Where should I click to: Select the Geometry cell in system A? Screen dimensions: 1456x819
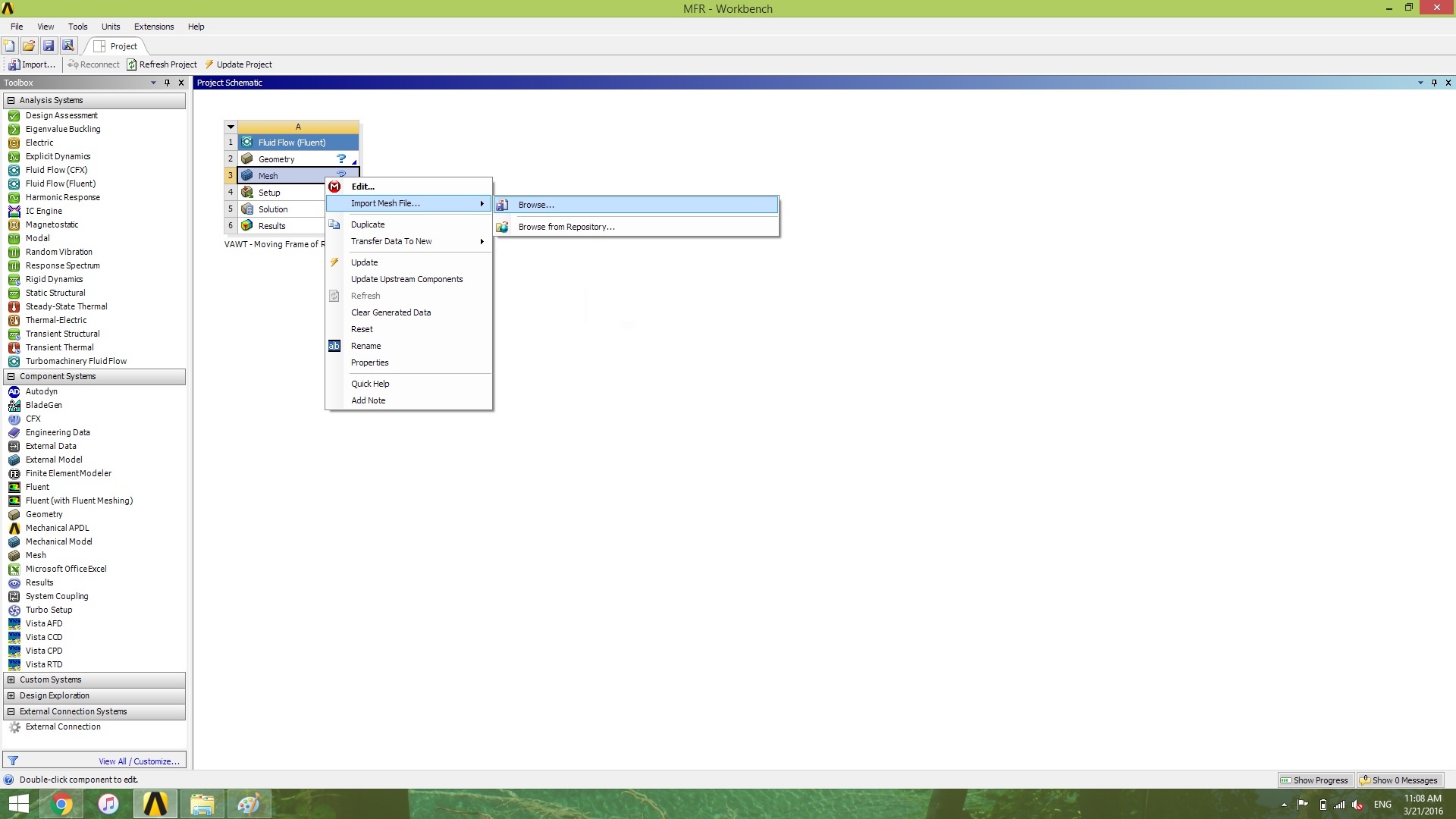(298, 159)
